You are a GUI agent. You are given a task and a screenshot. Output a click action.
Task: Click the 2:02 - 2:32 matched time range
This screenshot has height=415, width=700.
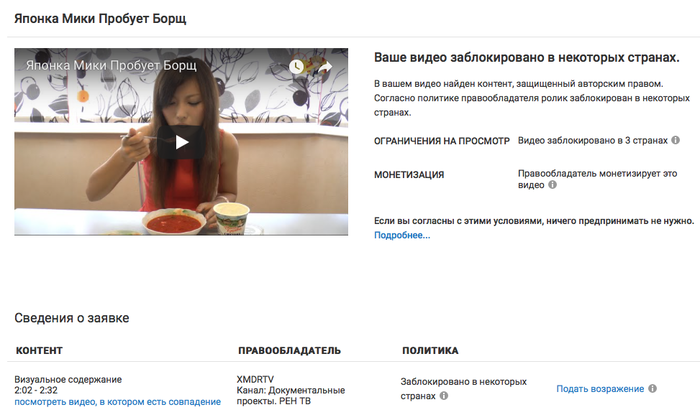36,390
